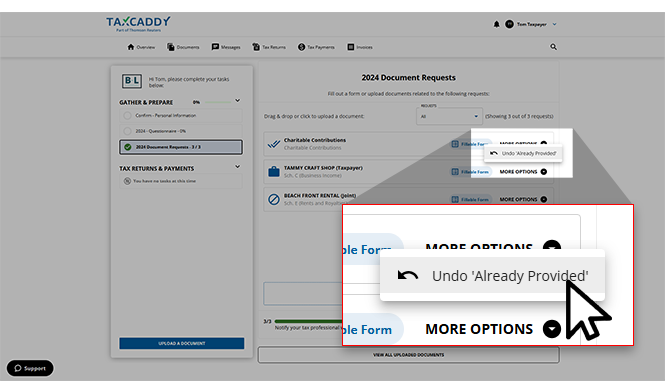
Task: Collapse the Gather & Prepare section
Action: click(x=238, y=101)
